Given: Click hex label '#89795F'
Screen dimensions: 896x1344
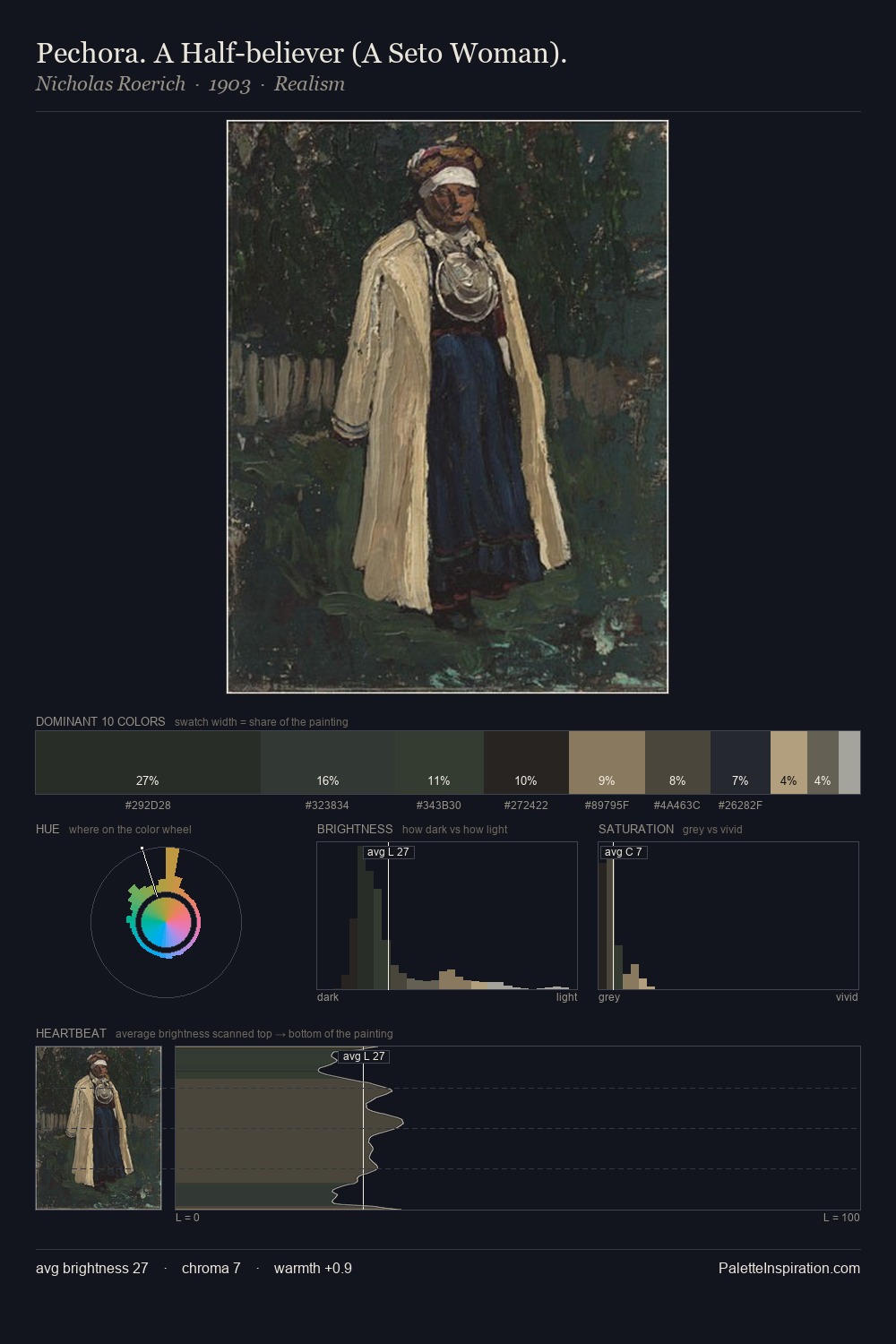Looking at the screenshot, I should [x=607, y=806].
